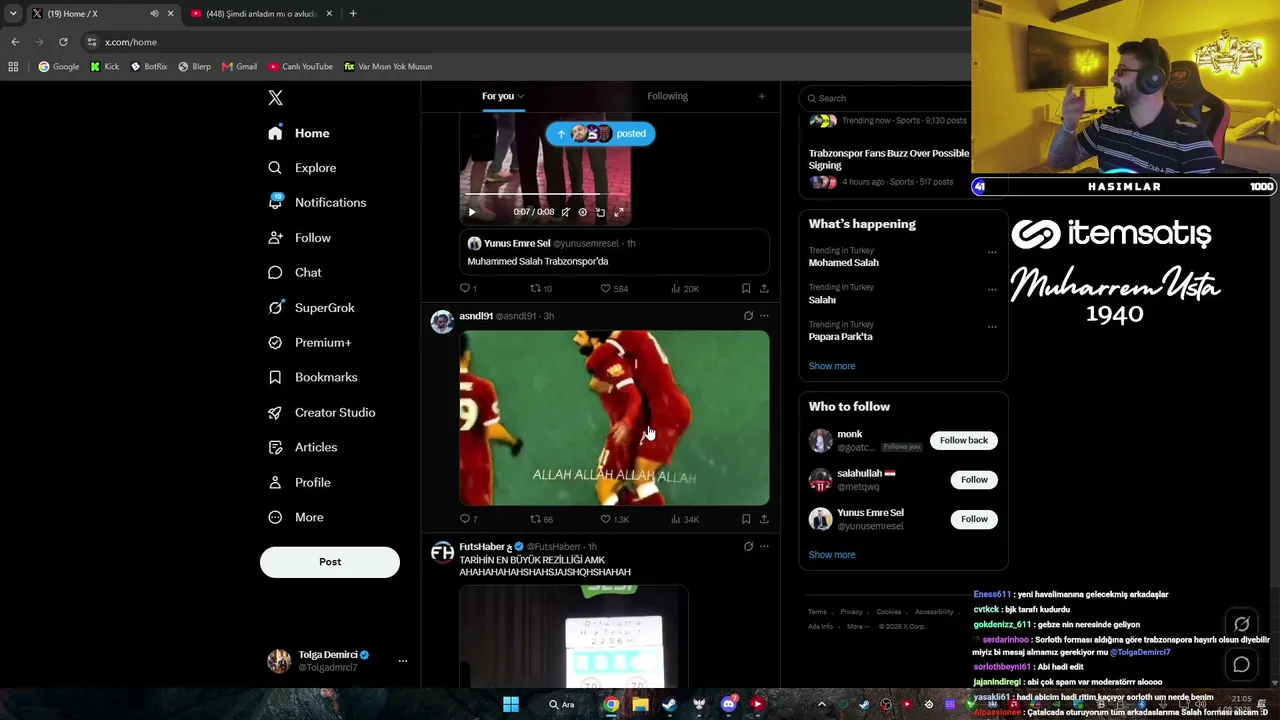Open the floating Messages chat button
The height and width of the screenshot is (720, 1280).
(x=1241, y=664)
